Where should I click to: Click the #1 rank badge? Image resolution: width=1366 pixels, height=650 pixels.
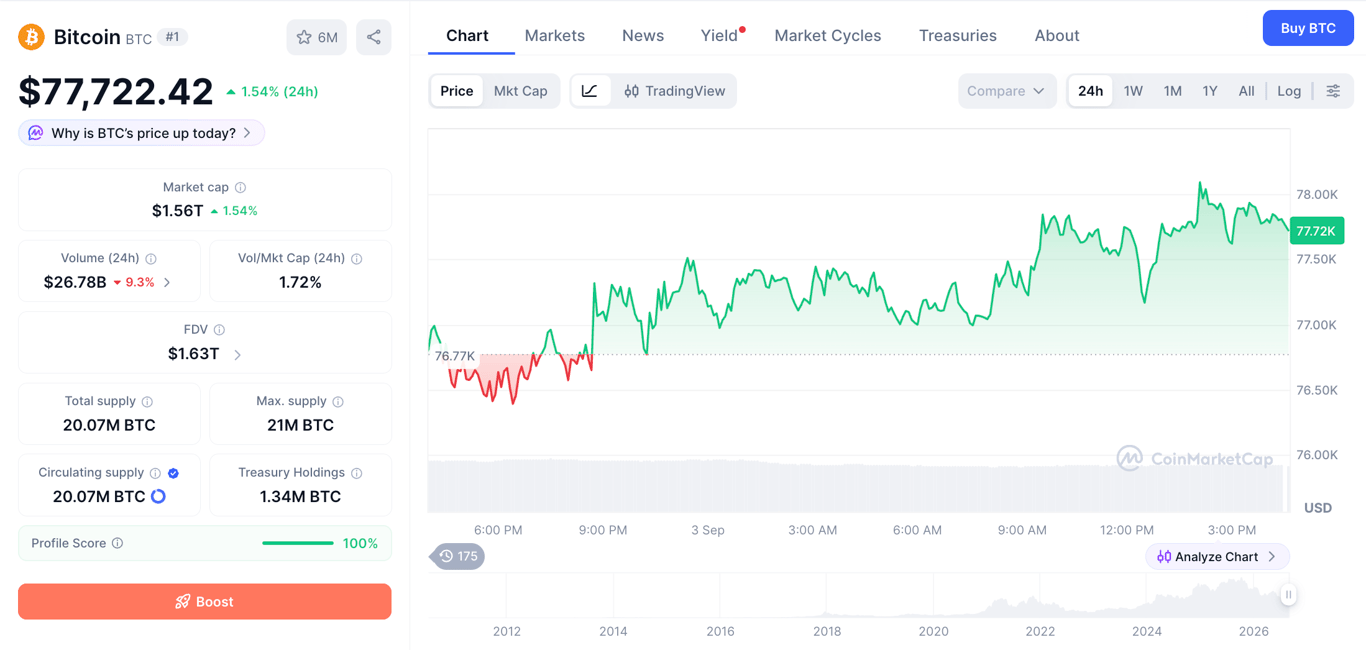(172, 37)
